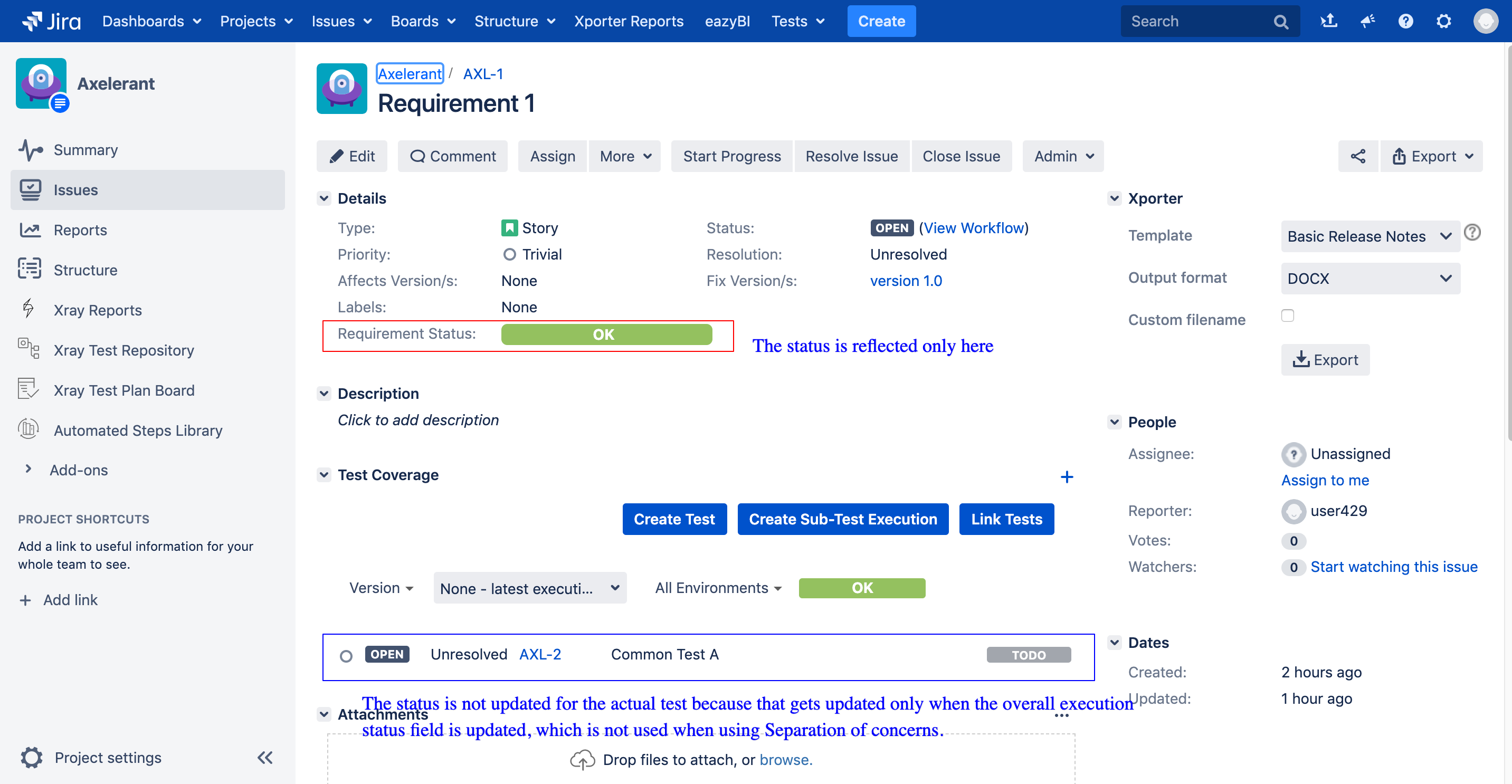Select the radio button next to AXL-2

tap(347, 655)
